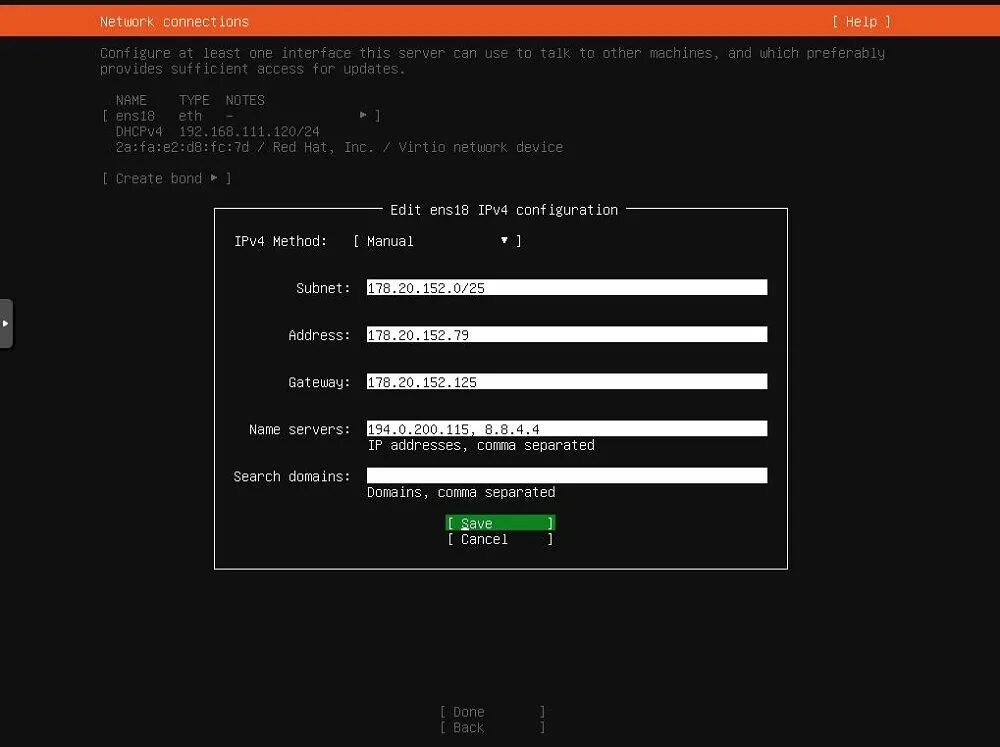Cancel the IPv4 configuration dialog
The image size is (1000, 747).
click(500, 539)
